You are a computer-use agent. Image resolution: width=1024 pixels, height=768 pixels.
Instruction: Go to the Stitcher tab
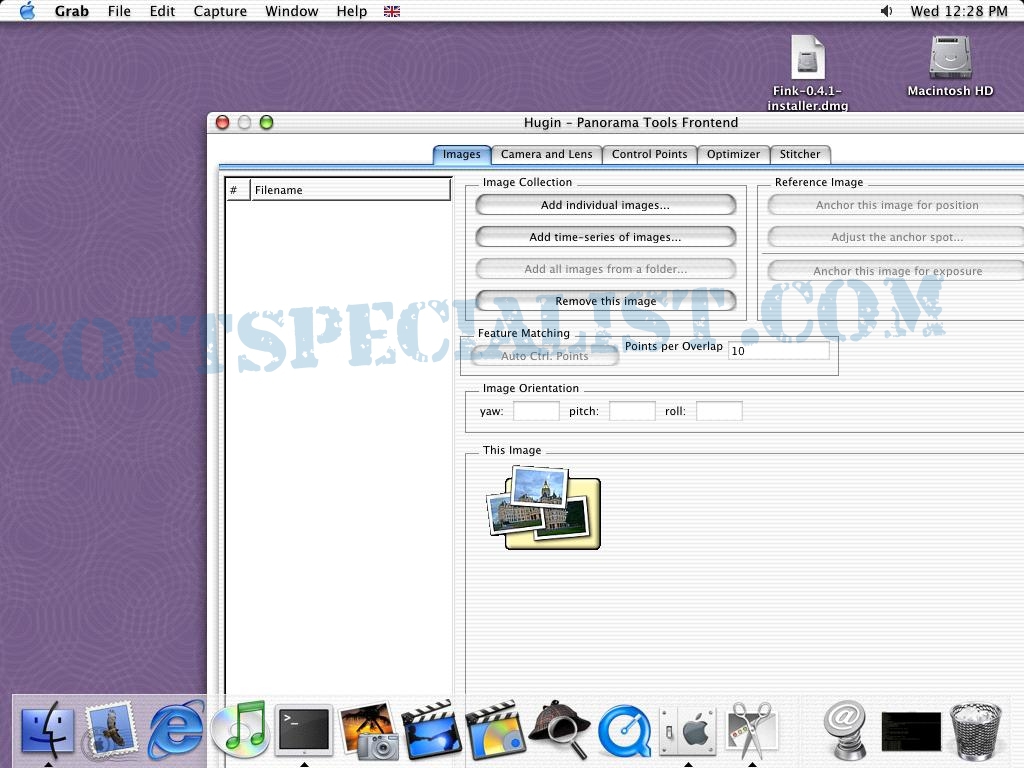click(800, 154)
